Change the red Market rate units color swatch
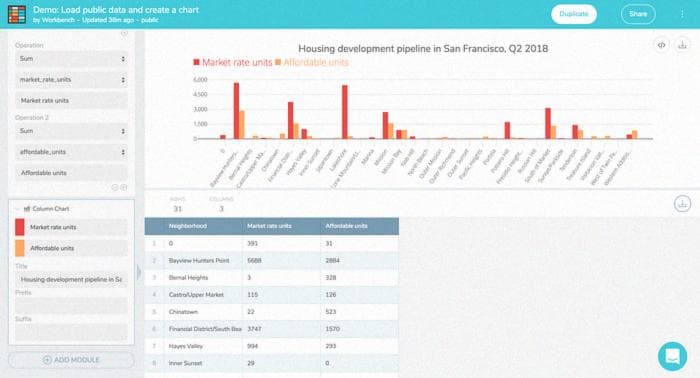Image resolution: width=700 pixels, height=378 pixels. tap(20, 227)
